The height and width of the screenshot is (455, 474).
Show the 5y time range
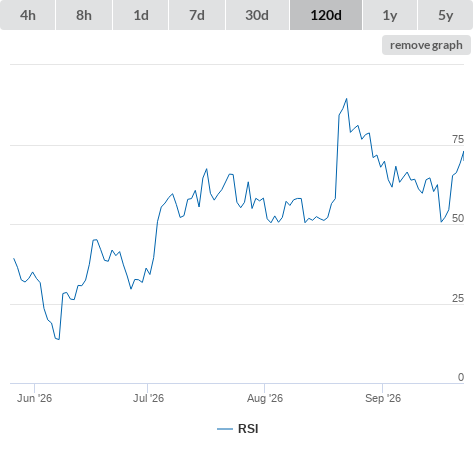click(446, 15)
